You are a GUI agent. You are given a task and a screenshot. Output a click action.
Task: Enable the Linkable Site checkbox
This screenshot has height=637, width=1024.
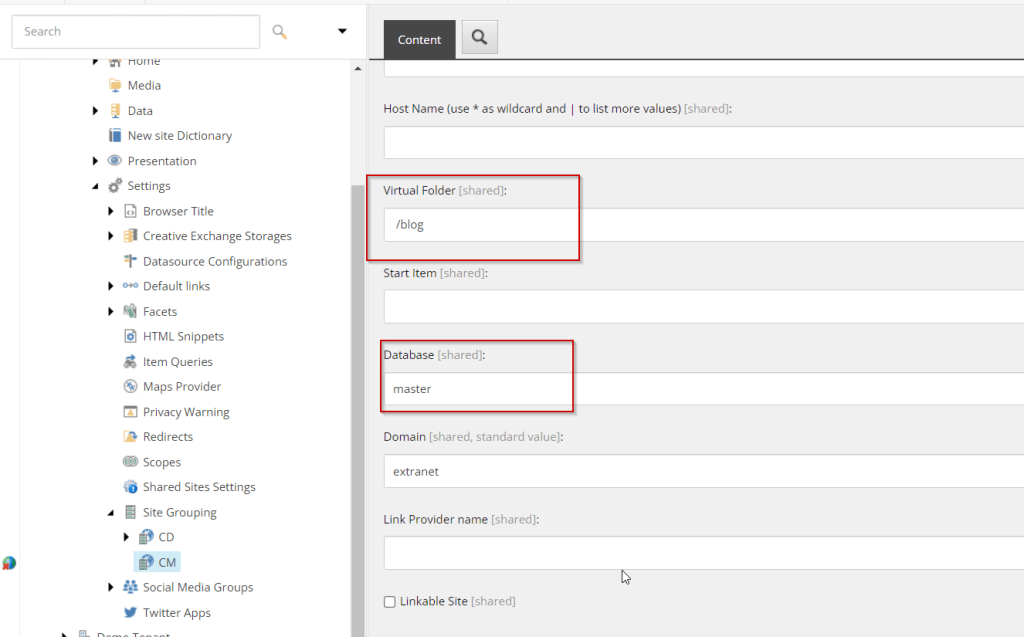[x=390, y=602]
